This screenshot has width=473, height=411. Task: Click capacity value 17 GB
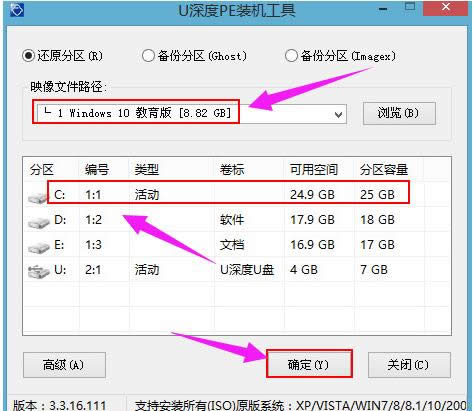click(x=377, y=245)
